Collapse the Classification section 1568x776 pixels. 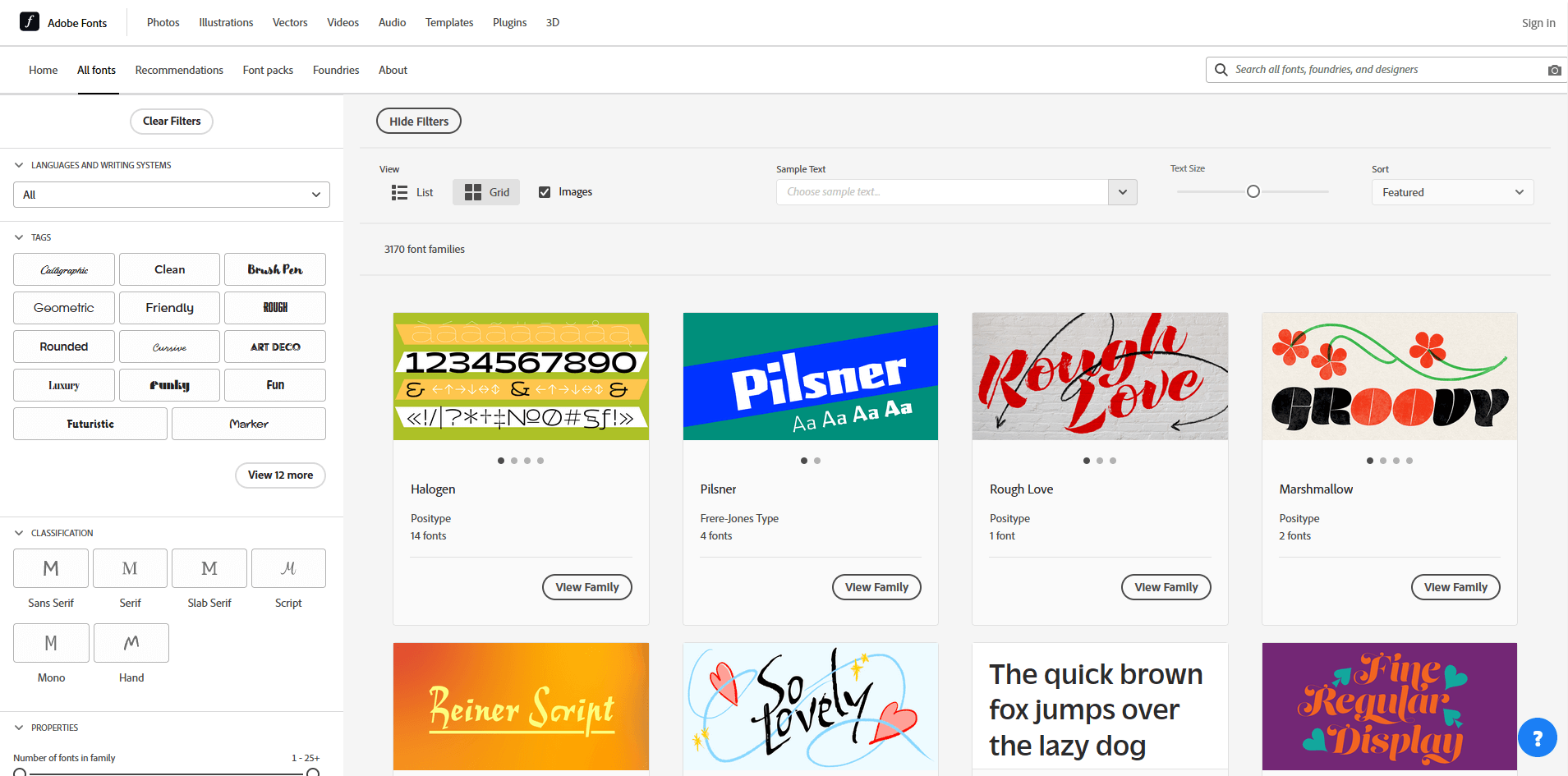(18, 532)
